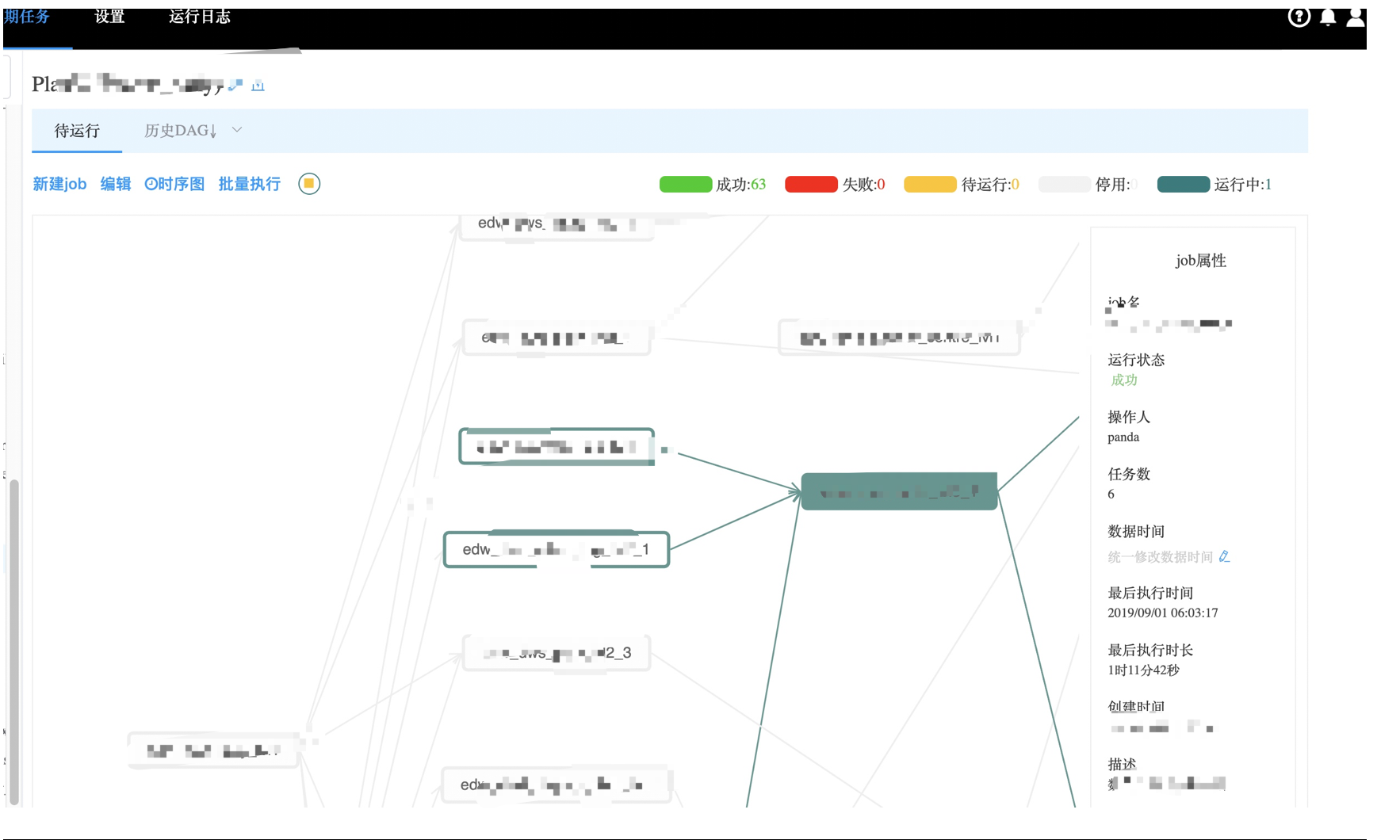Open the 期任务 menu item
This screenshot has width=1400, height=840.
[27, 17]
